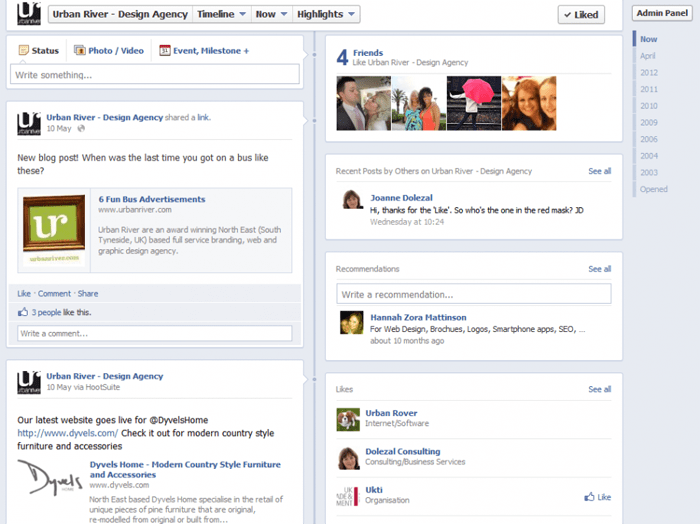Open Hannah Zora Mattinson name link
The height and width of the screenshot is (524, 700).
tap(418, 317)
